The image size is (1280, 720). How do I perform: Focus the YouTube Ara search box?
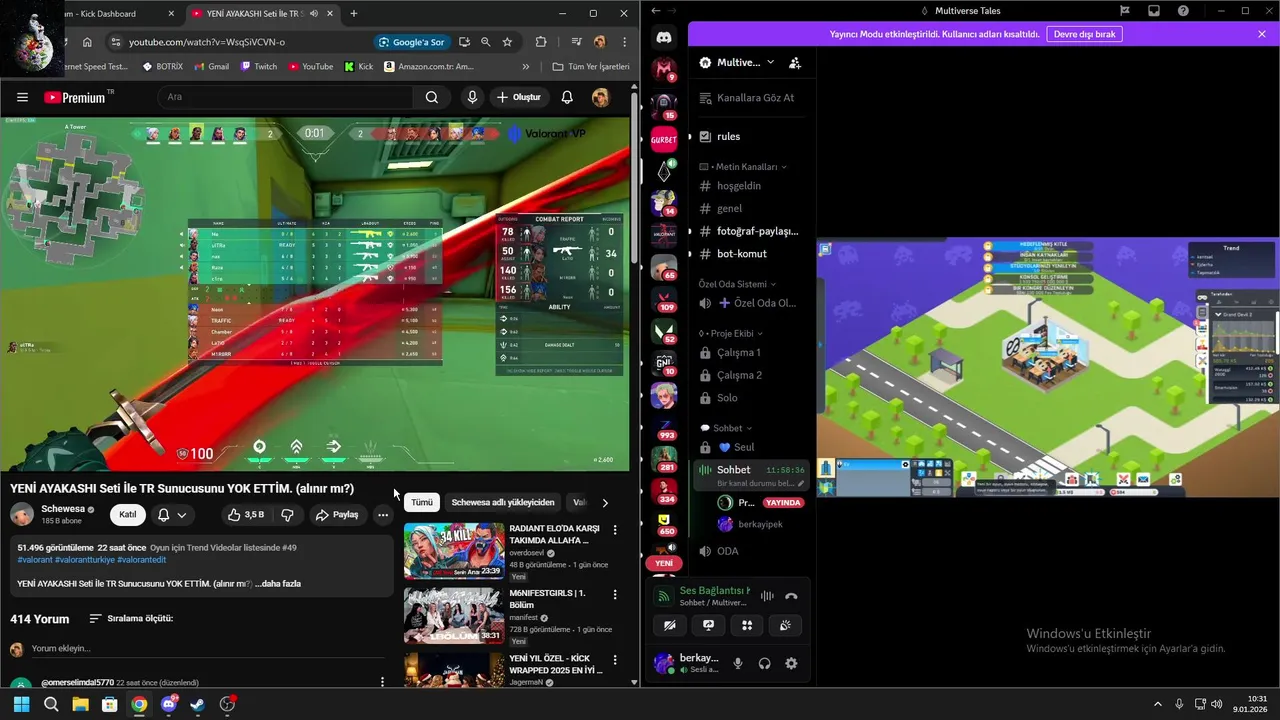coord(285,97)
